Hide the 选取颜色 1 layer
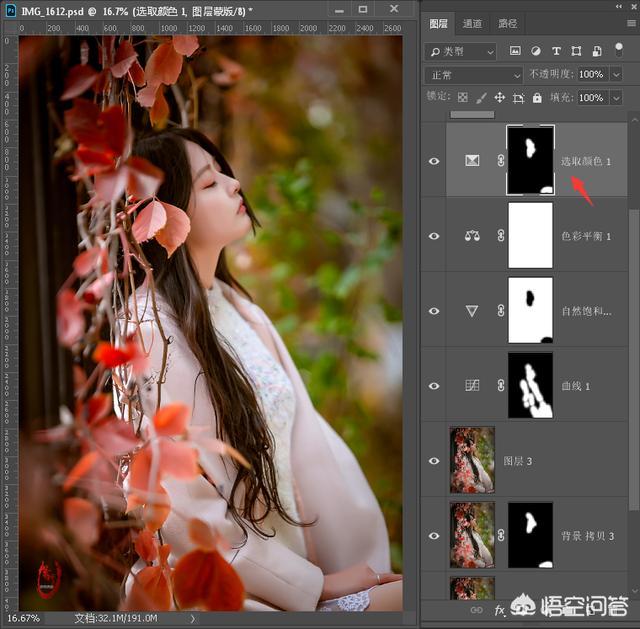This screenshot has width=640, height=629. (434, 161)
